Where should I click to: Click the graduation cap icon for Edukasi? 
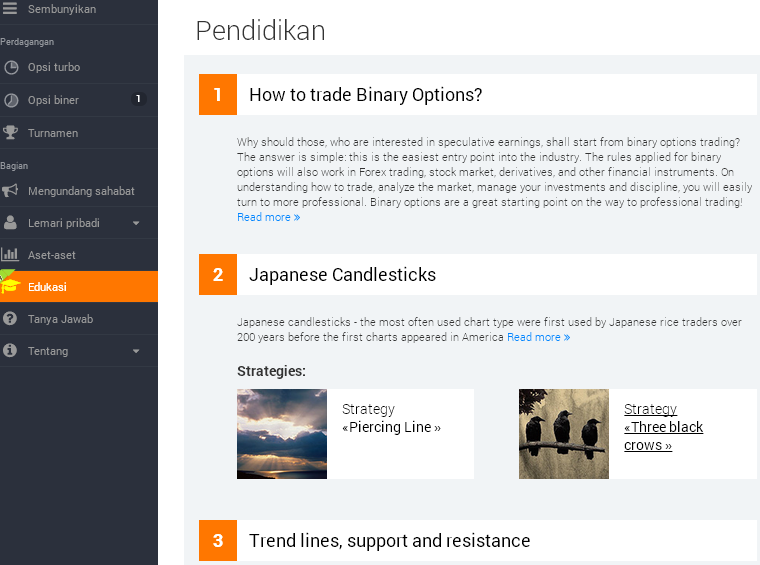coord(10,286)
